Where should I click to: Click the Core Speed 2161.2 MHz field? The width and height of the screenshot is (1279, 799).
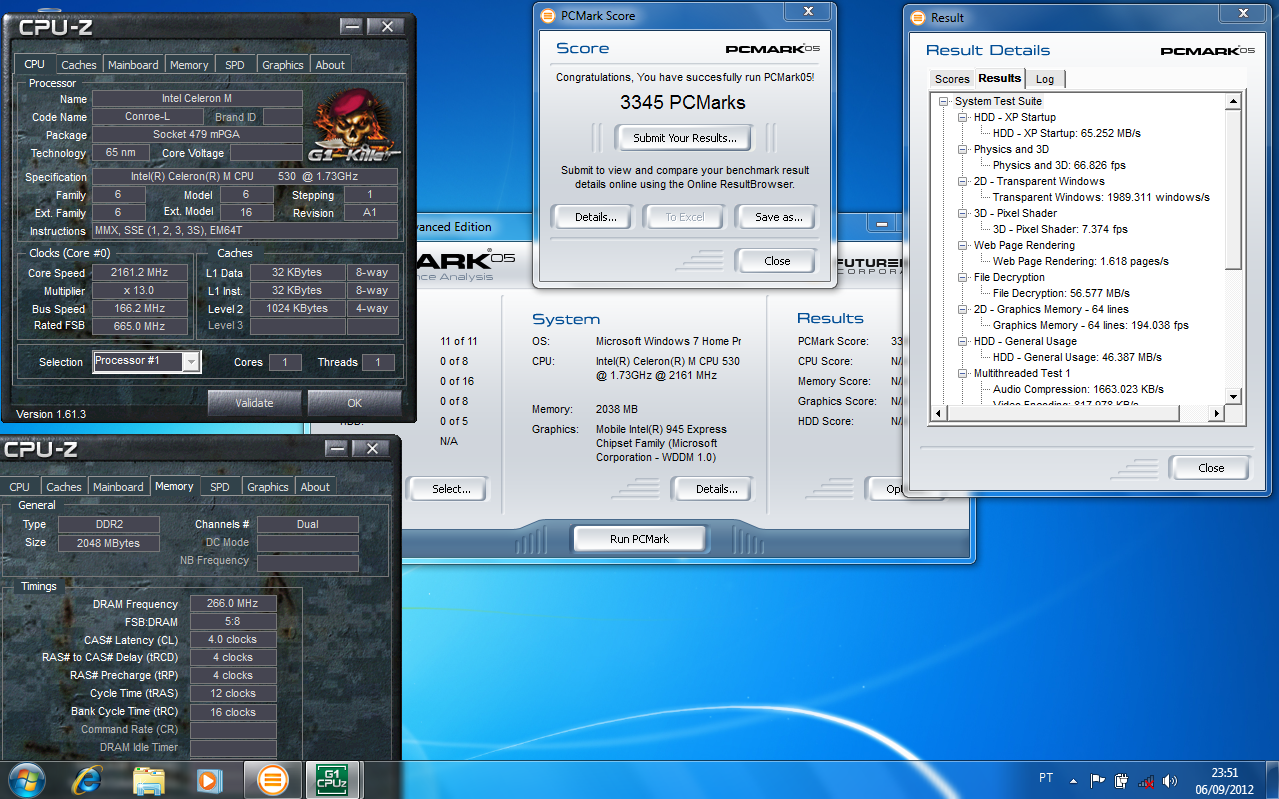pyautogui.click(x=140, y=272)
